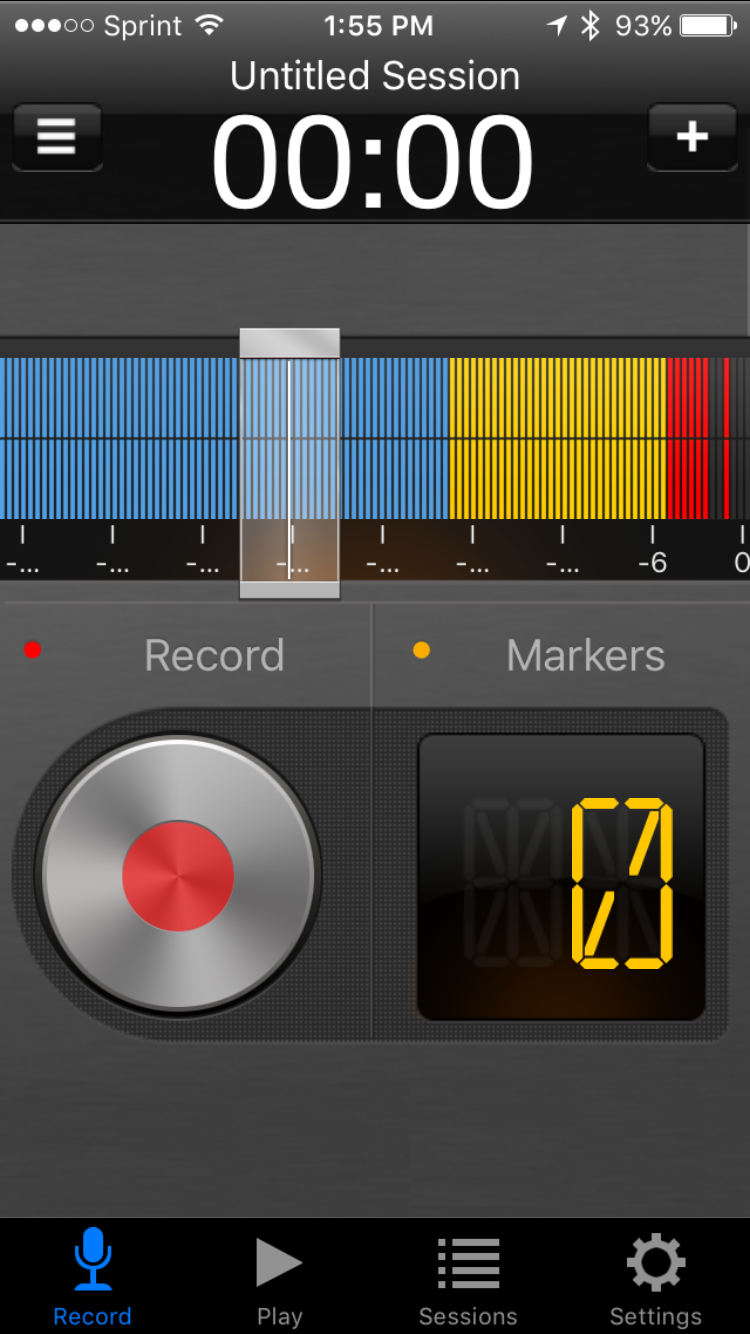Tap the red clipping zone of meter

(x=699, y=438)
